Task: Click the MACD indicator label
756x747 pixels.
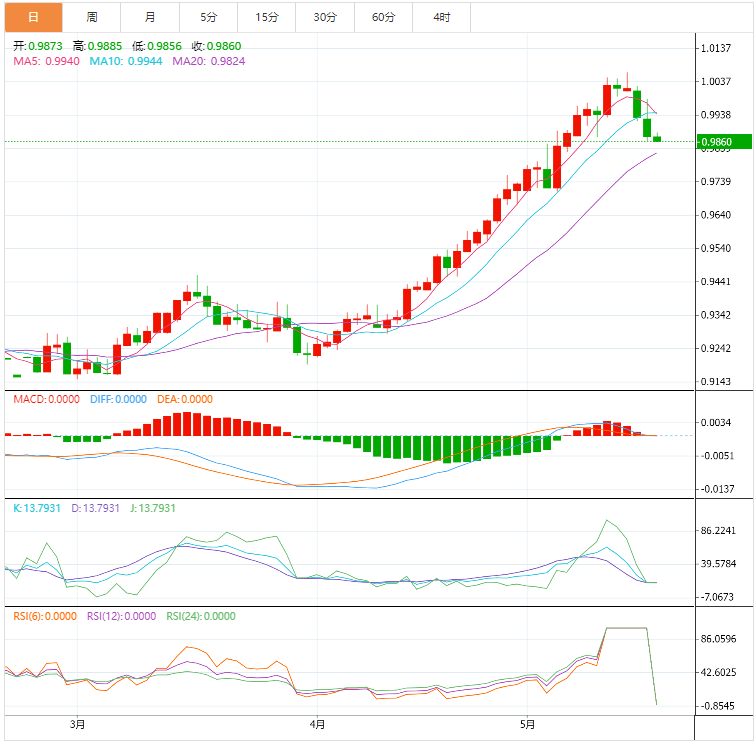Action: coord(46,399)
